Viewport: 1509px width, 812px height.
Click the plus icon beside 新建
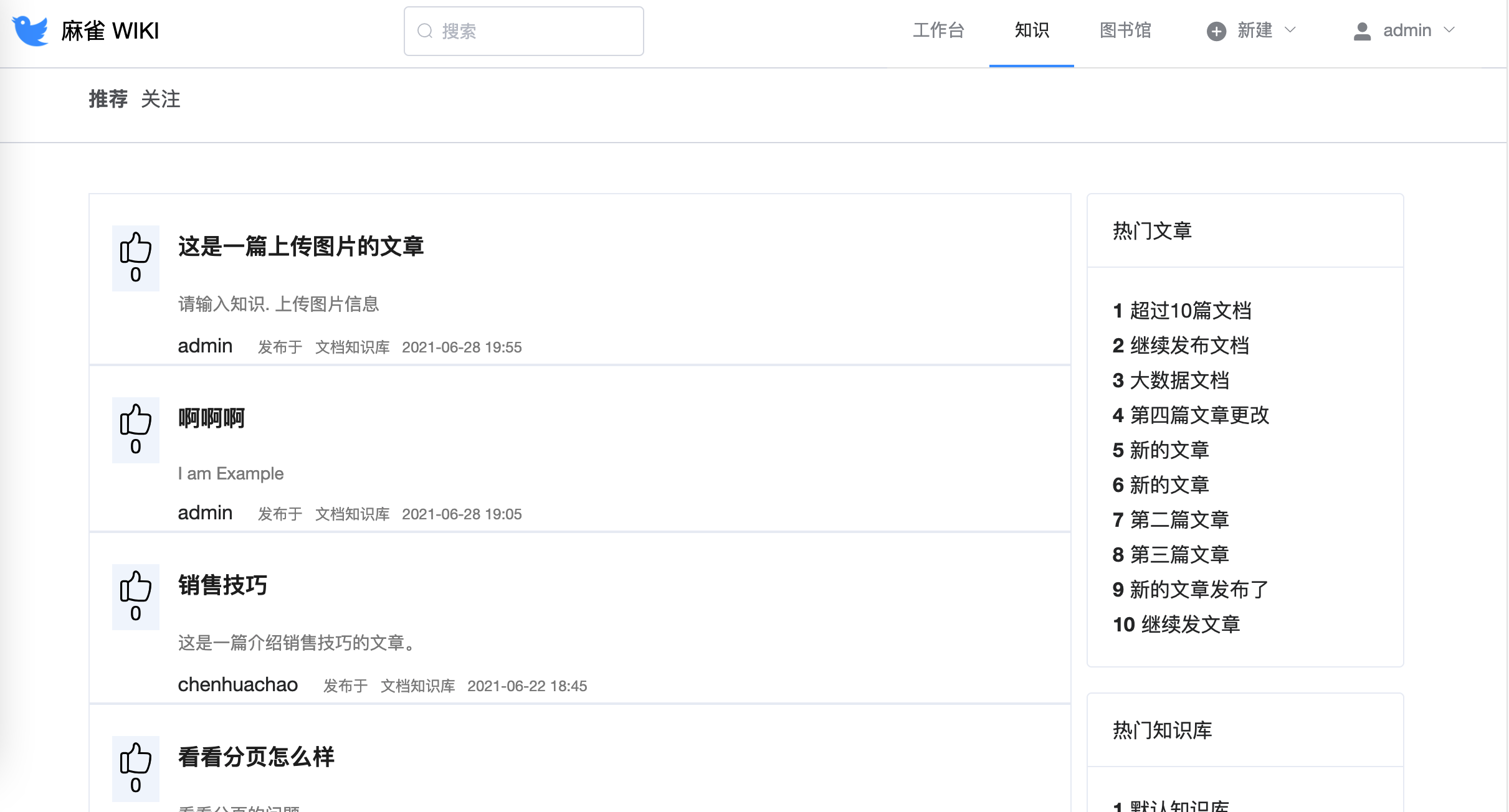[1216, 31]
